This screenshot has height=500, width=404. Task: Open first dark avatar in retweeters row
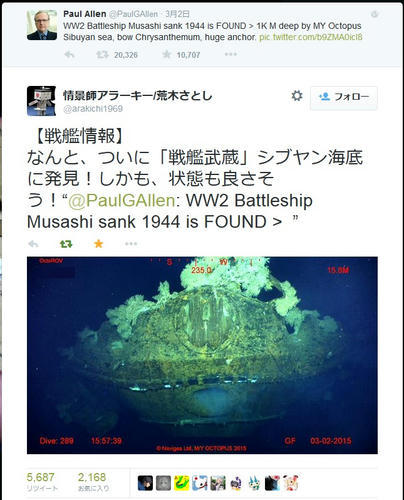pyautogui.click(x=145, y=483)
